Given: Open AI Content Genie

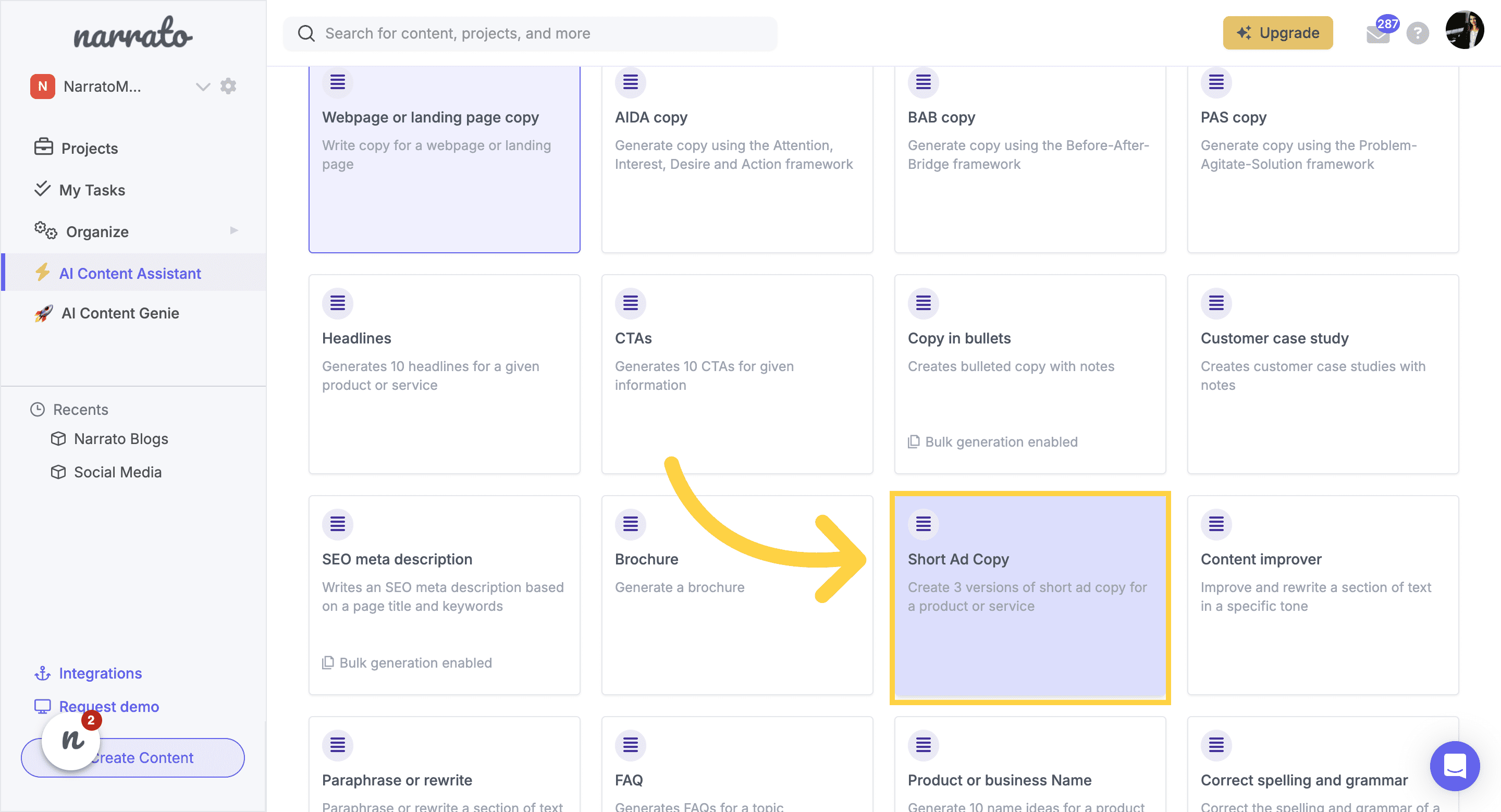Looking at the screenshot, I should [x=120, y=313].
